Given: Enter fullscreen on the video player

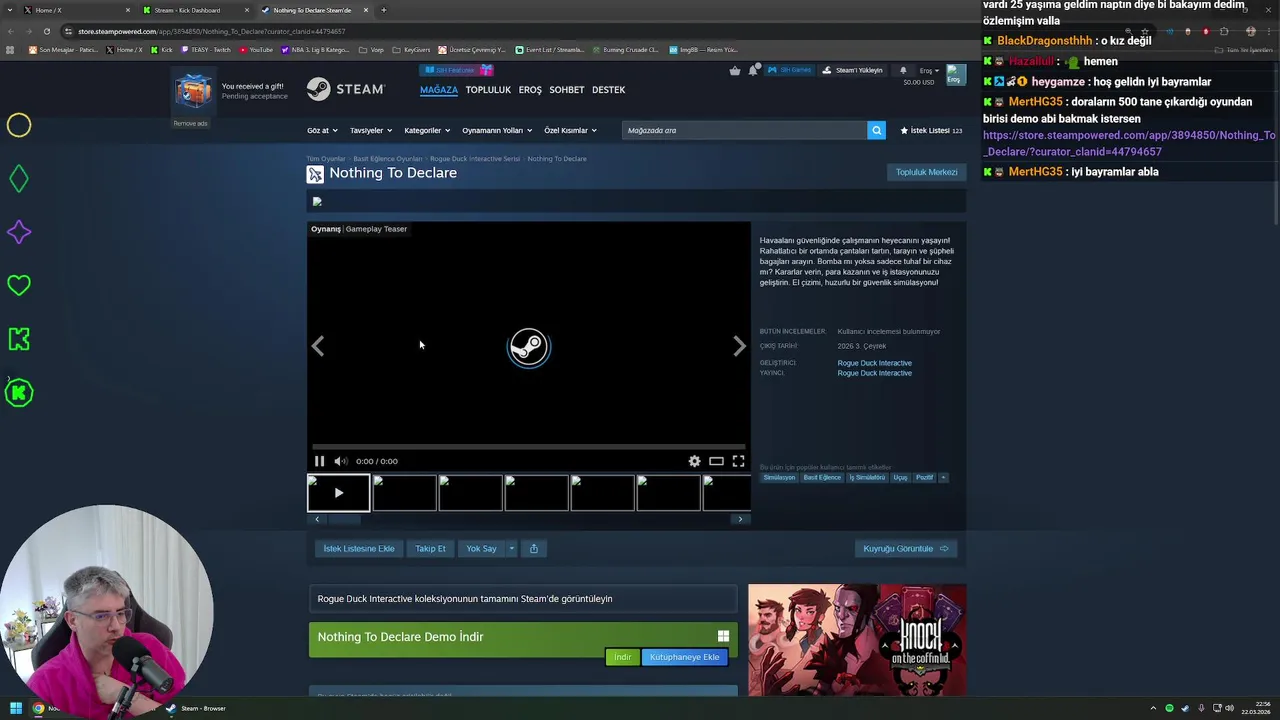Looking at the screenshot, I should [x=738, y=461].
